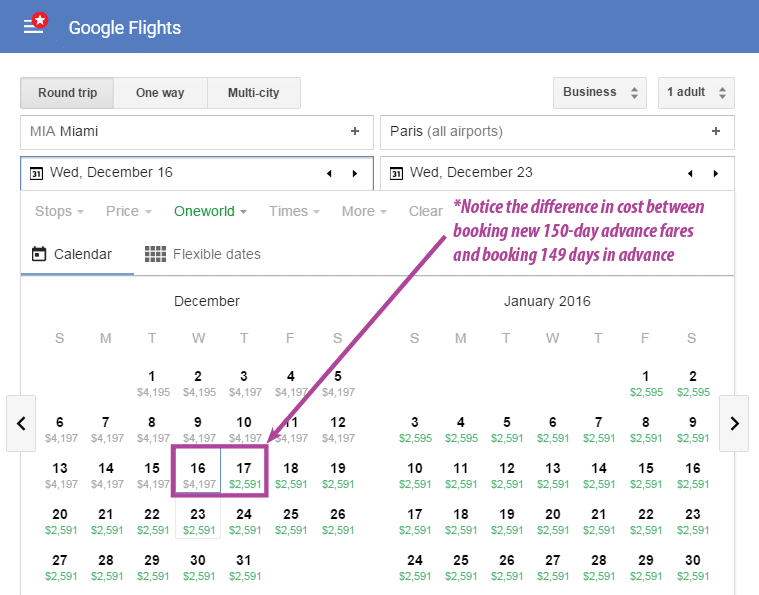
Task: Select December 31 in the calendar
Action: [244, 567]
